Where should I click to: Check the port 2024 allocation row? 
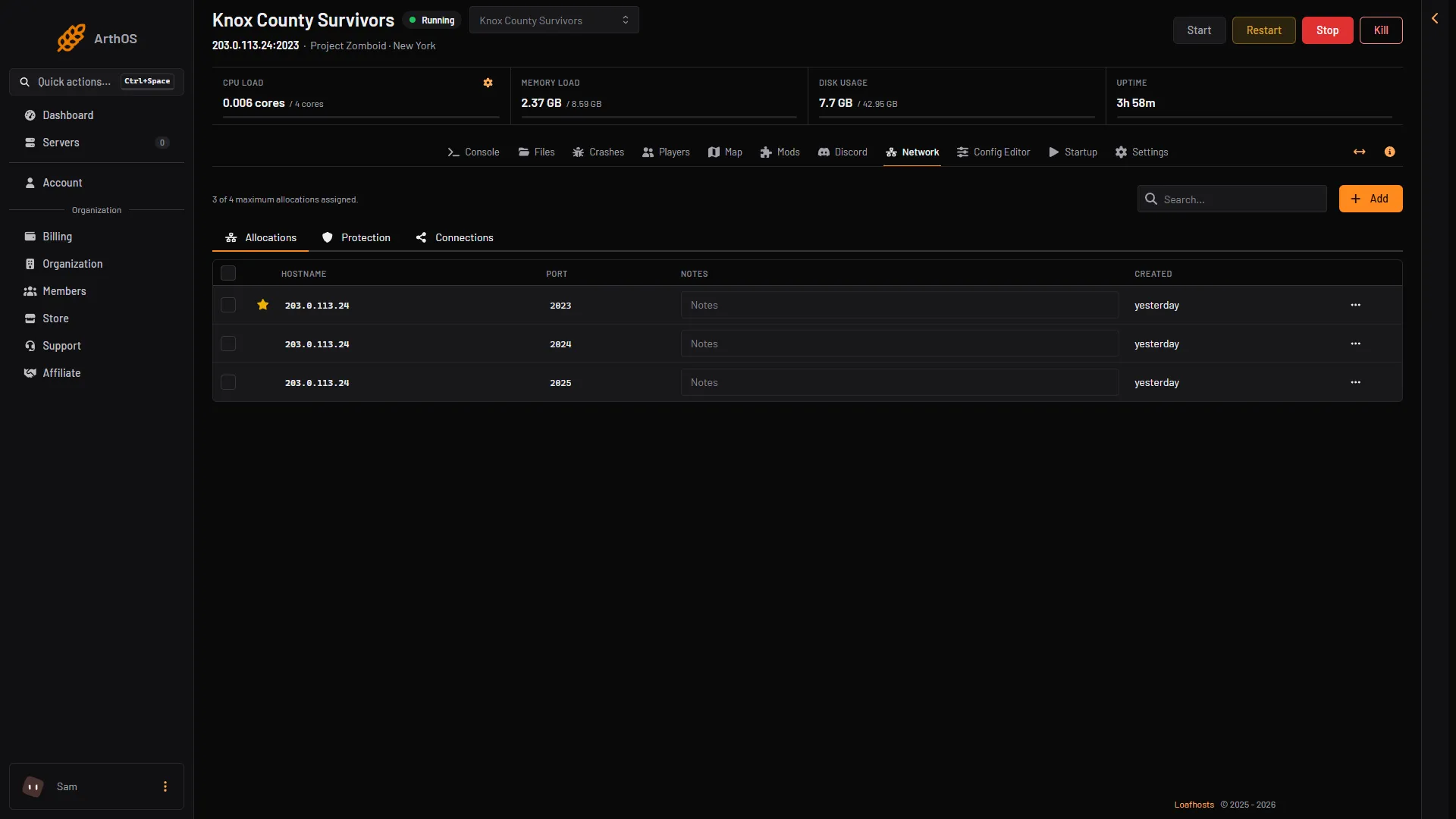[228, 344]
